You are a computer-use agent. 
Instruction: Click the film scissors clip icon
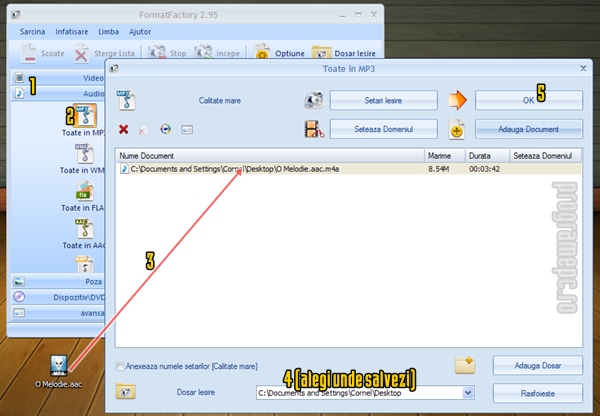[x=314, y=129]
